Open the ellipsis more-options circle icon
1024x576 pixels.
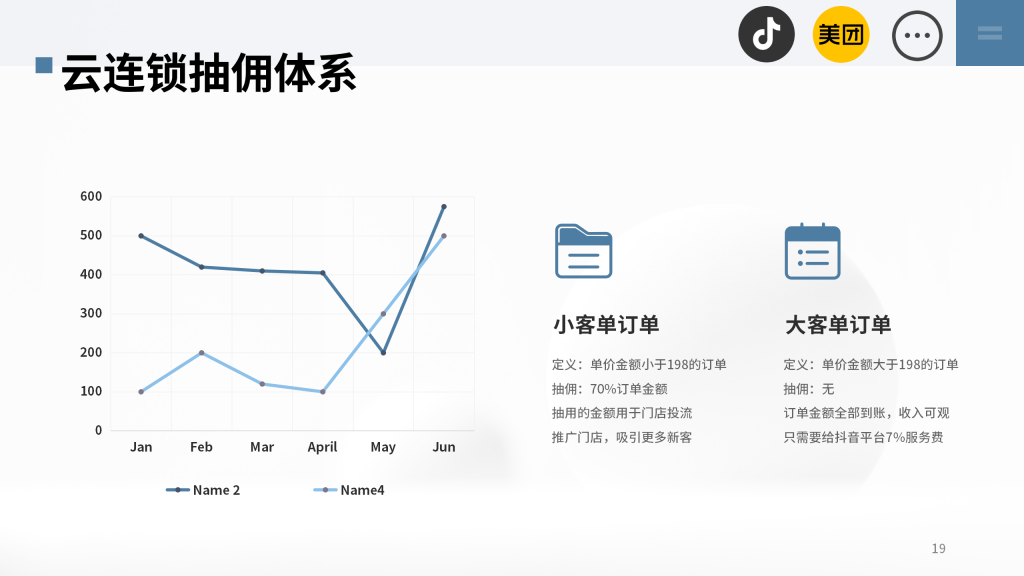coord(916,34)
